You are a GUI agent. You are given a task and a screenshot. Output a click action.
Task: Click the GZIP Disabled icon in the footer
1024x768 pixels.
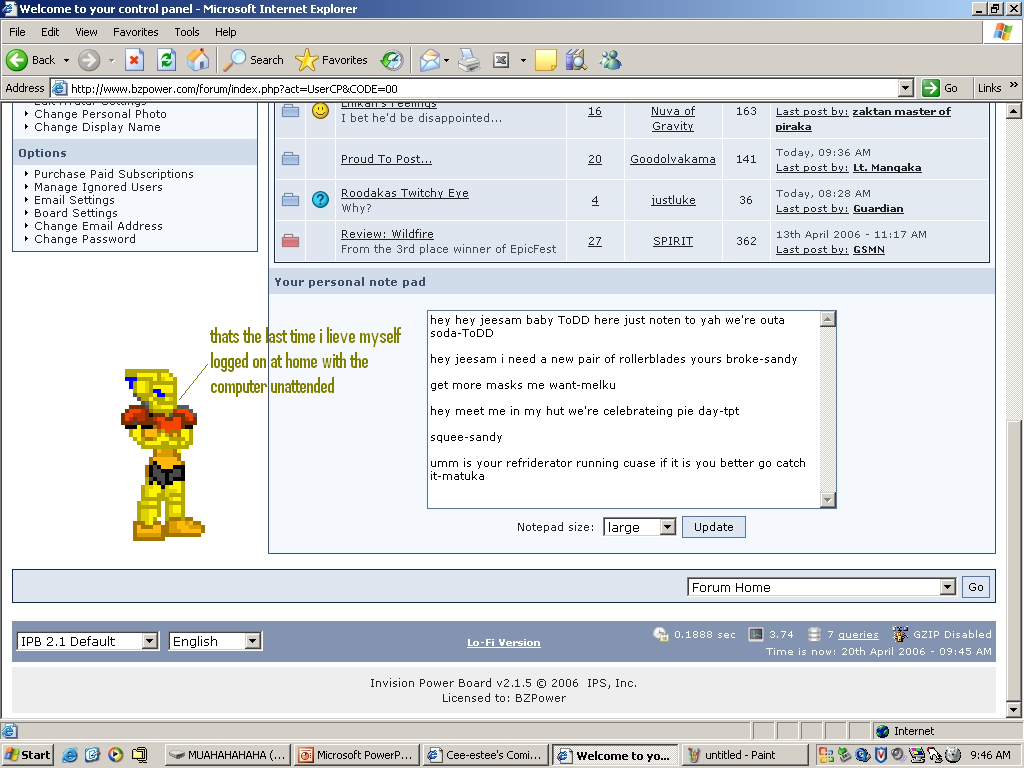(x=900, y=634)
